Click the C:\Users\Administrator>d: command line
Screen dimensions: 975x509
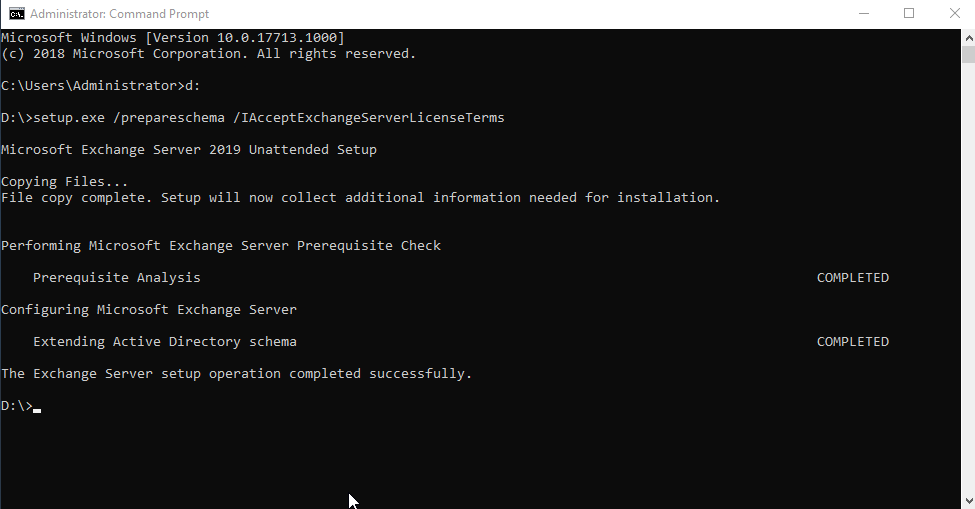(x=100, y=86)
